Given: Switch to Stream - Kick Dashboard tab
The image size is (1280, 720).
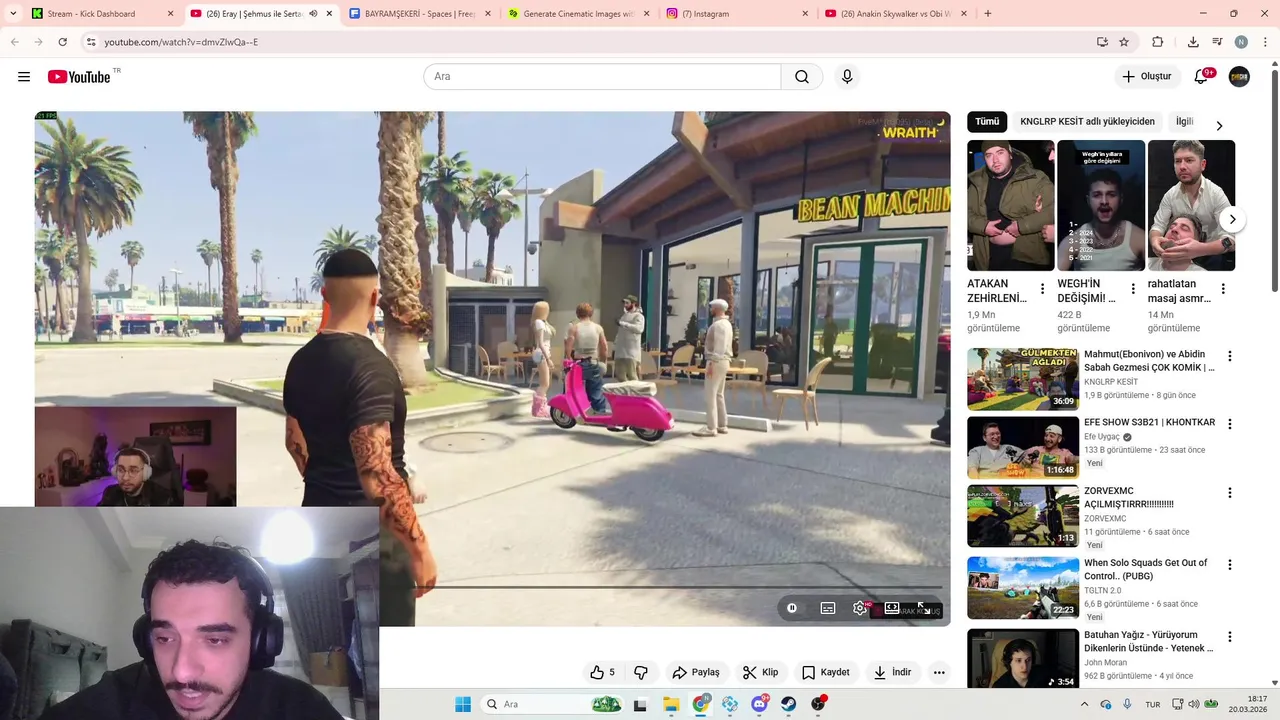Looking at the screenshot, I should [x=100, y=14].
